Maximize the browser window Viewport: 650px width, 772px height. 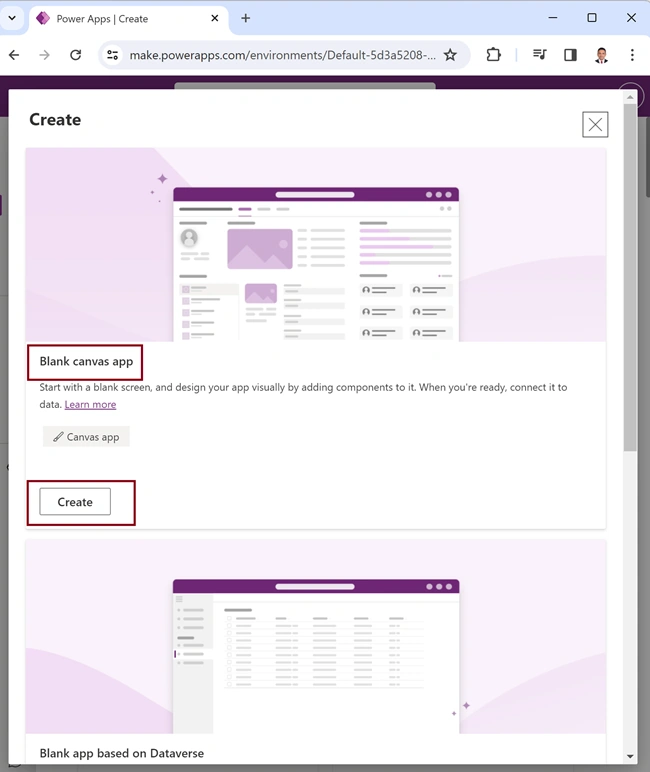tap(592, 18)
